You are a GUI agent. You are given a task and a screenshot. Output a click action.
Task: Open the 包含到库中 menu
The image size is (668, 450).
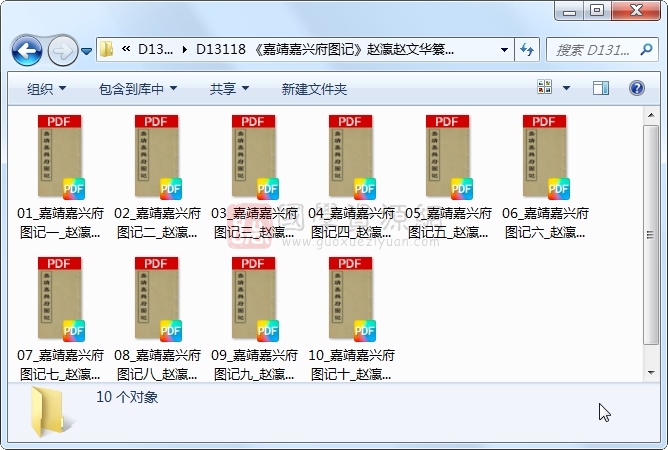(x=138, y=89)
